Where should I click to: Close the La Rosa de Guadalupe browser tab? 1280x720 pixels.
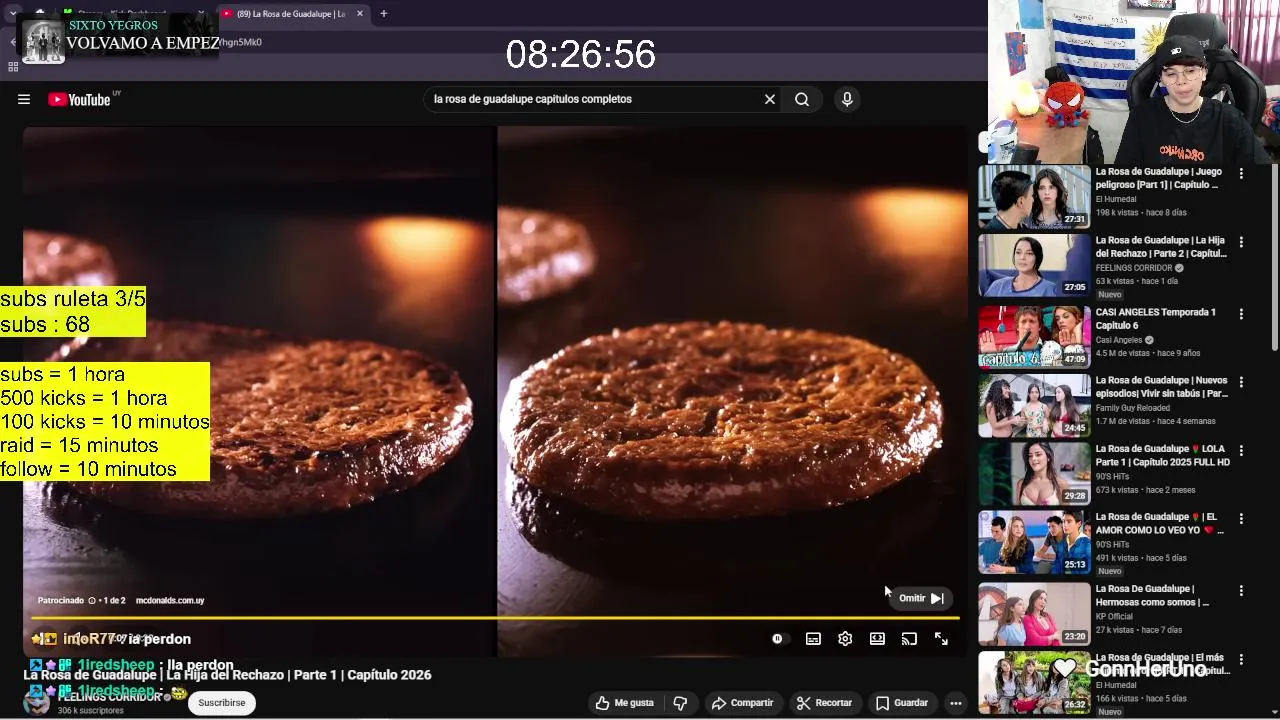click(360, 14)
